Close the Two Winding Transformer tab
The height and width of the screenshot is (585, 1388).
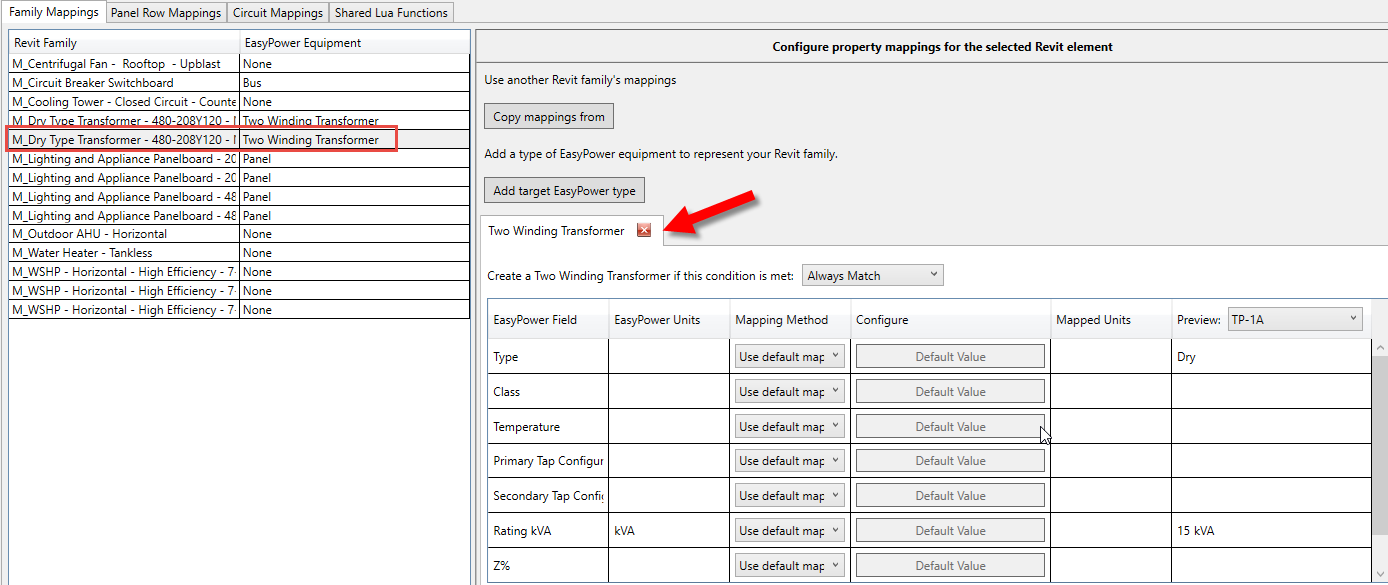point(644,230)
